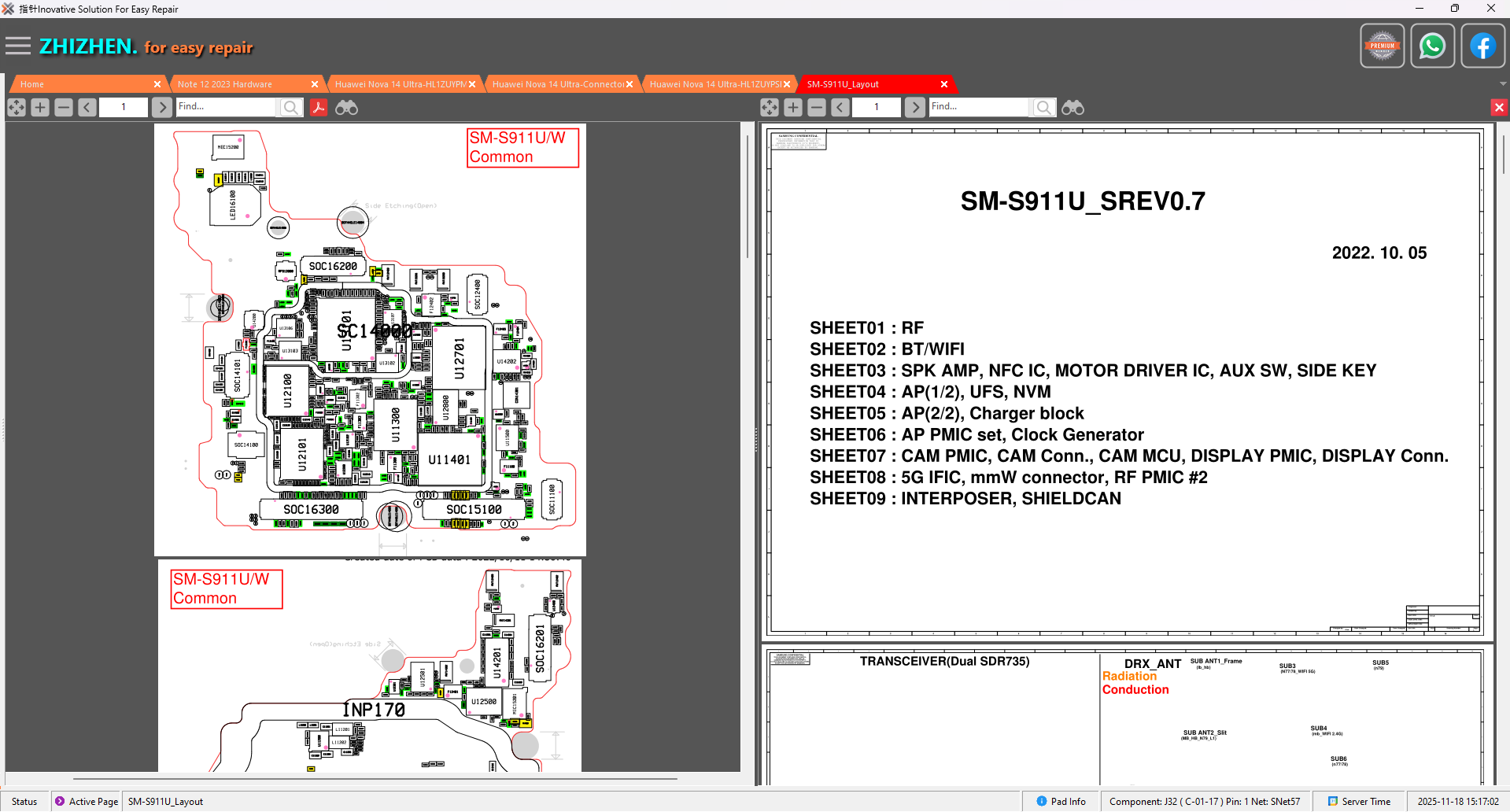The height and width of the screenshot is (812, 1510).
Task: Click fit-to-view arrows icon in left pane toolbar
Action: (17, 107)
